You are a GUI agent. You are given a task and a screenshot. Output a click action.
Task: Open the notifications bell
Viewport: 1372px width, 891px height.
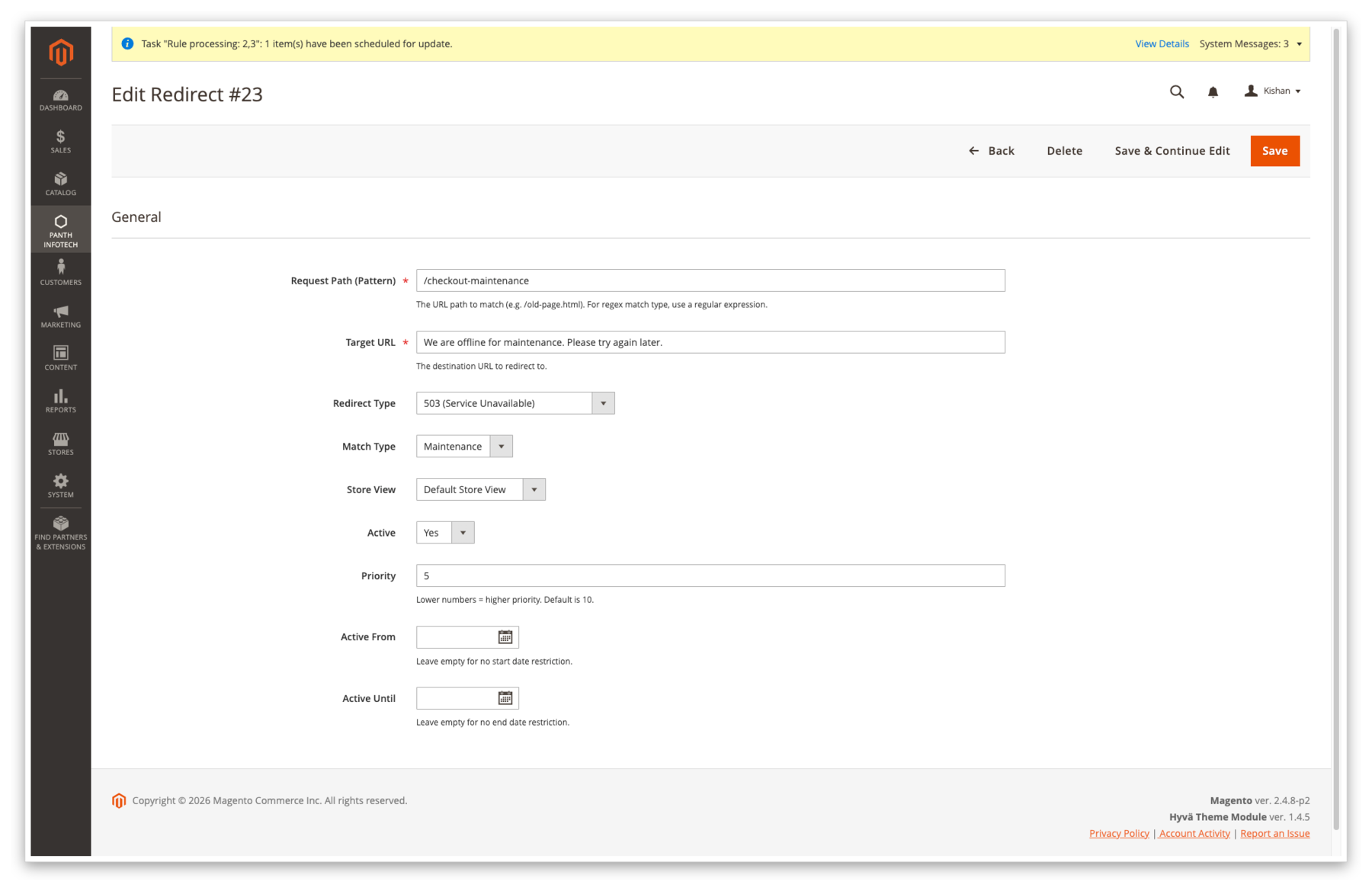pos(1213,91)
